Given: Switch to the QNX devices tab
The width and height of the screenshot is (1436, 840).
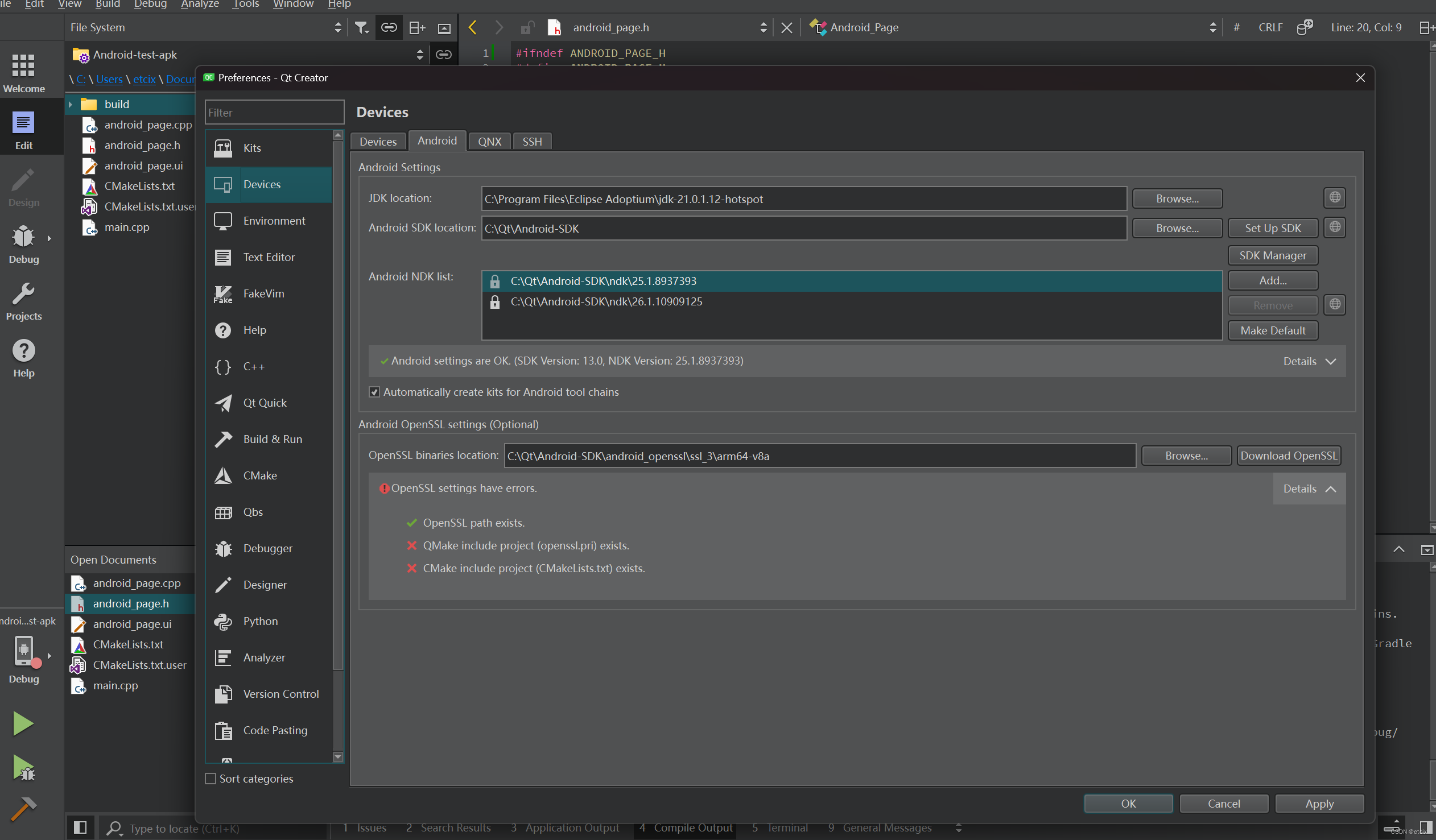Looking at the screenshot, I should point(489,141).
